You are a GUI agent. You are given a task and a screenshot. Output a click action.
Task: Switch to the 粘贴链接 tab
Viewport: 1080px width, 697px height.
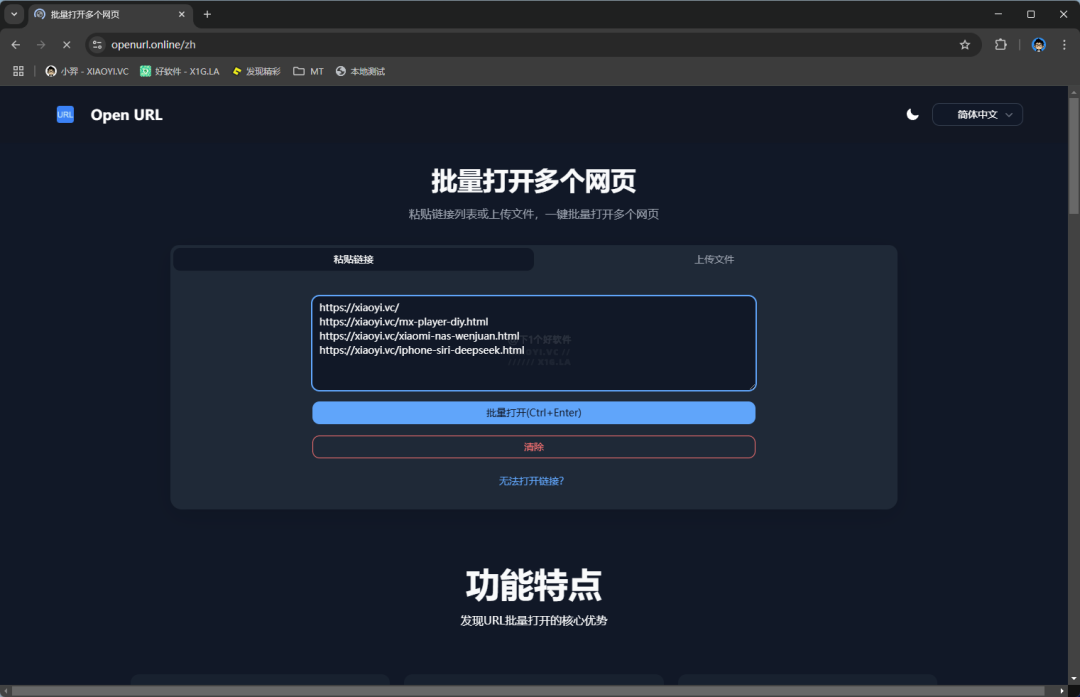pos(353,260)
